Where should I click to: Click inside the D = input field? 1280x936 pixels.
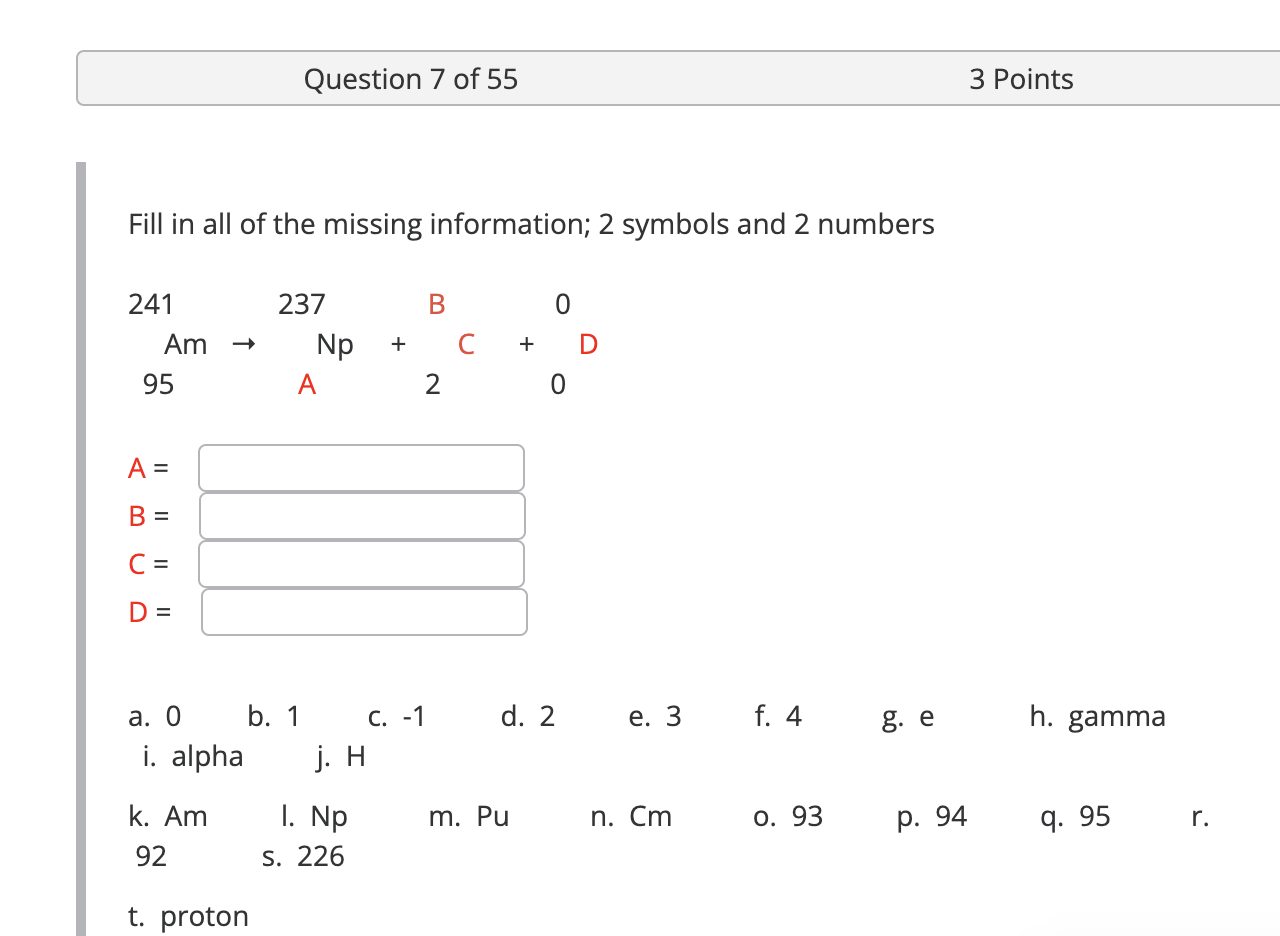tap(364, 611)
